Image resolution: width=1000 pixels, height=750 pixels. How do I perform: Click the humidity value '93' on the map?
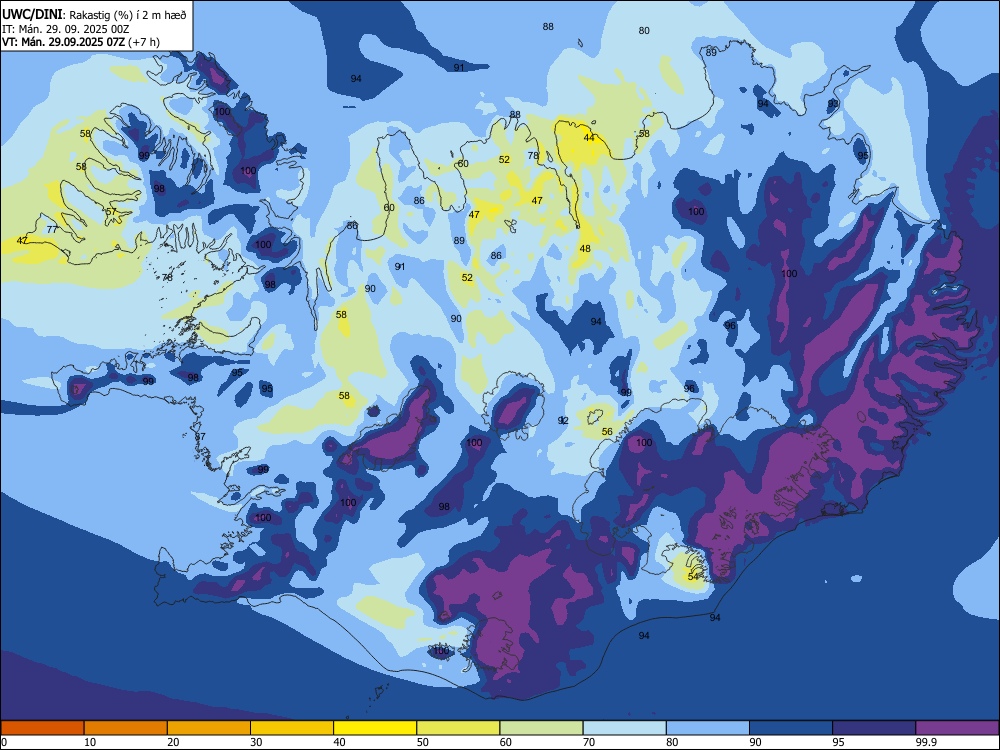834,103
